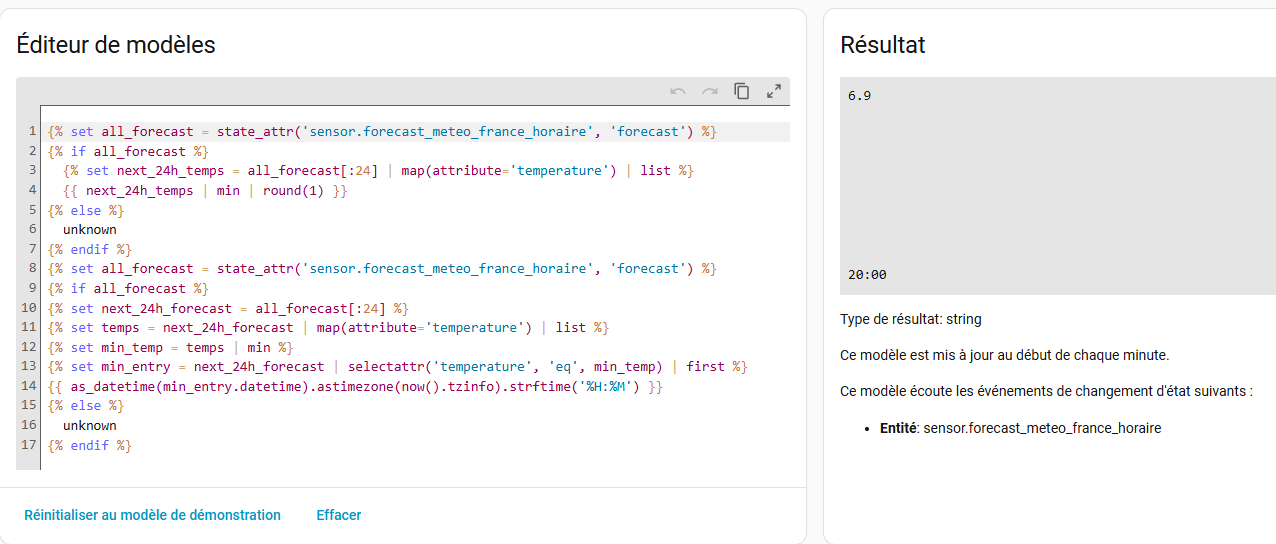Click the sensor.forecast_meteo_france_horaire entity text
This screenshot has height=544, width=1276.
pyautogui.click(x=1042, y=428)
